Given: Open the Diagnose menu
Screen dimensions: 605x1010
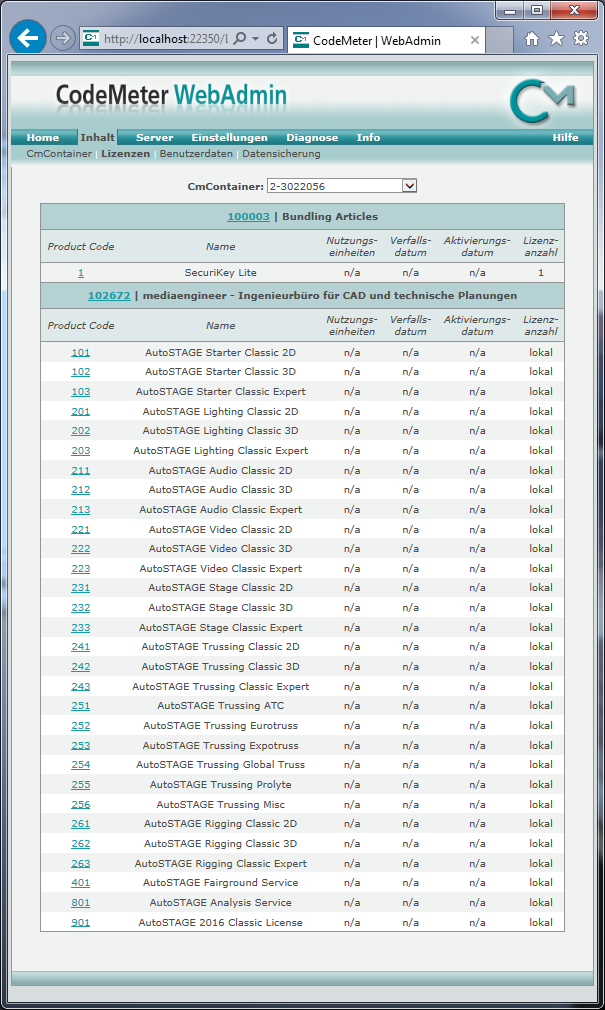Looking at the screenshot, I should pos(312,137).
